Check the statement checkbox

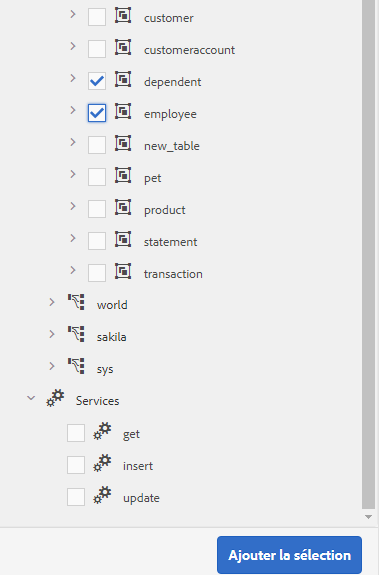pyautogui.click(x=97, y=241)
